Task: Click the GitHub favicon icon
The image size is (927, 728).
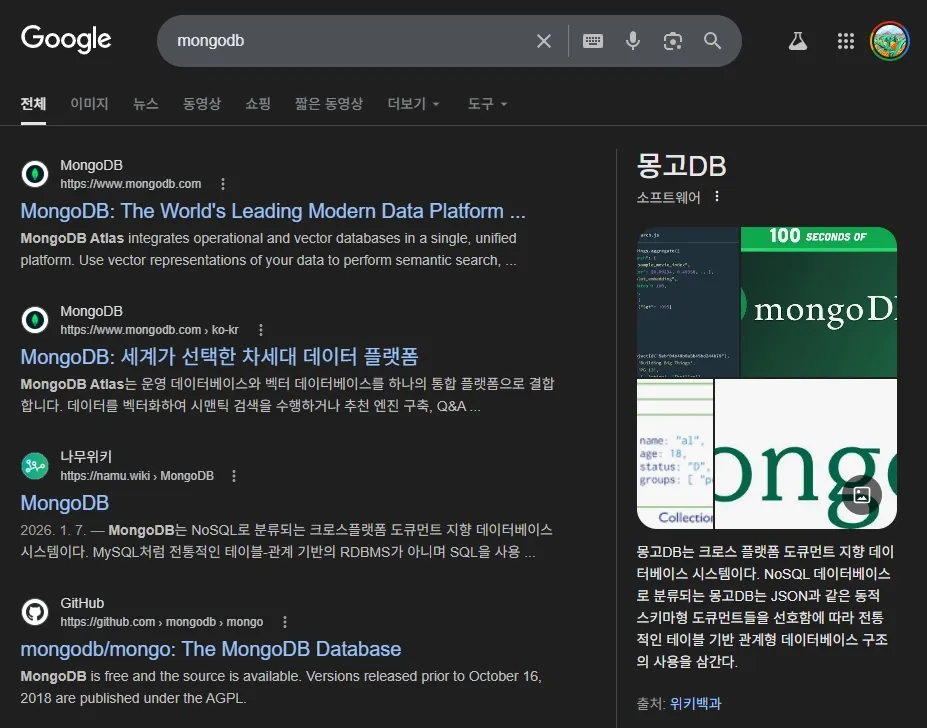Action: pyautogui.click(x=35, y=612)
